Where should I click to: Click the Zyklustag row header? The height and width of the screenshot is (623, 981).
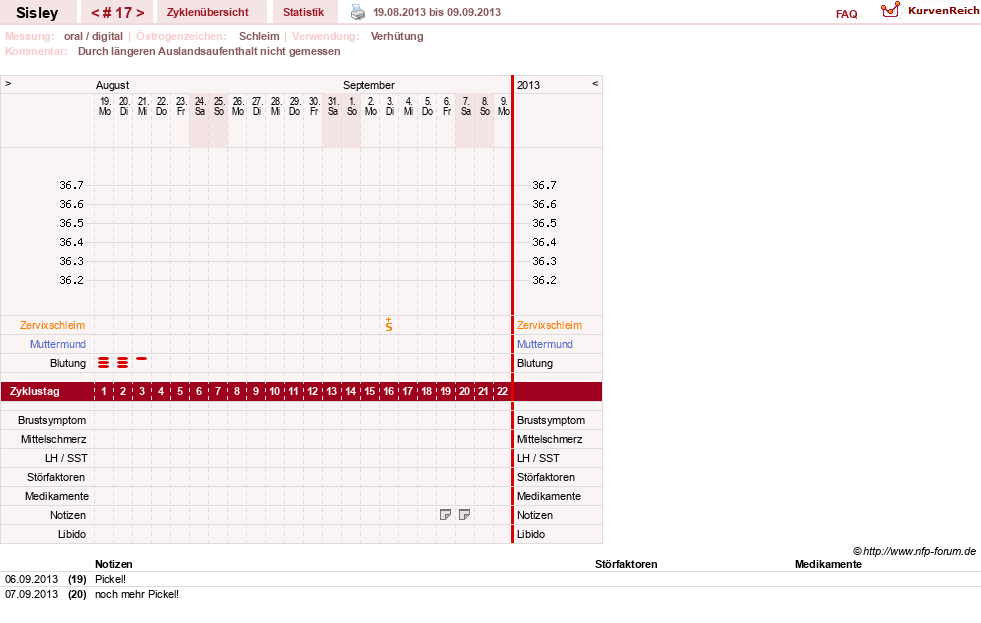pyautogui.click(x=35, y=392)
